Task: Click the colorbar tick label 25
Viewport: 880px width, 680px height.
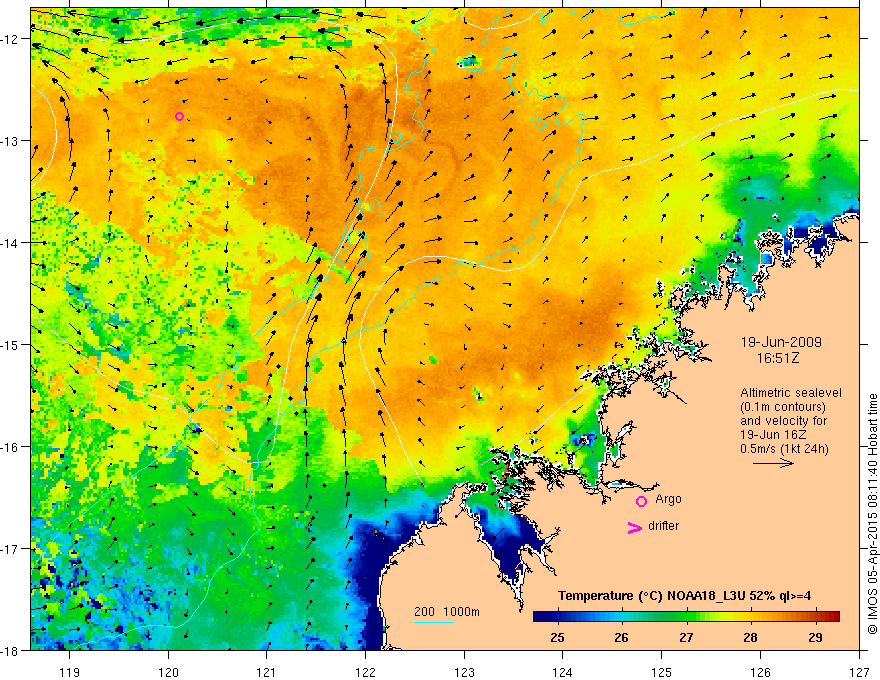Action: 557,637
